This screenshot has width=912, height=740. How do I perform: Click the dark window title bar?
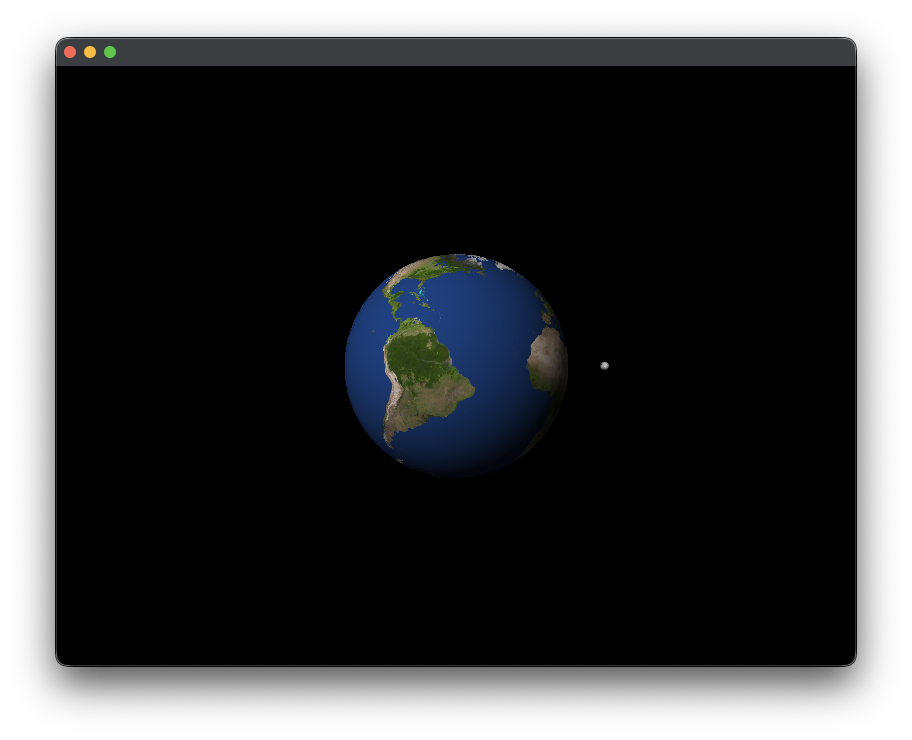pos(450,50)
